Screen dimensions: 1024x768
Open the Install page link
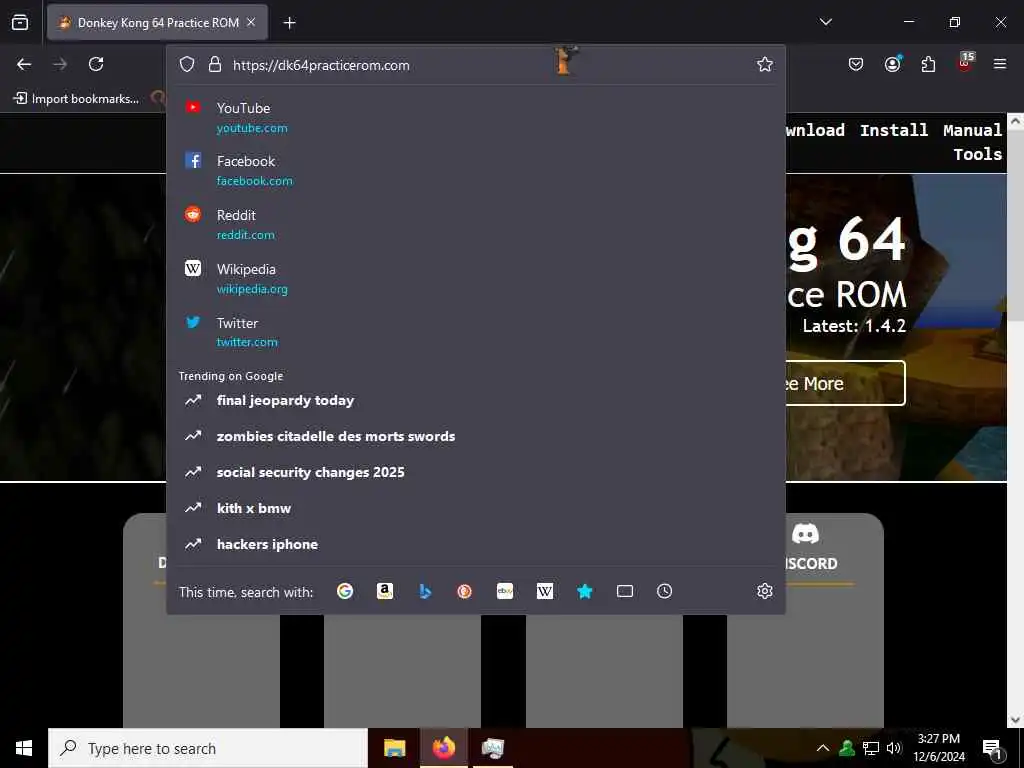click(893, 130)
